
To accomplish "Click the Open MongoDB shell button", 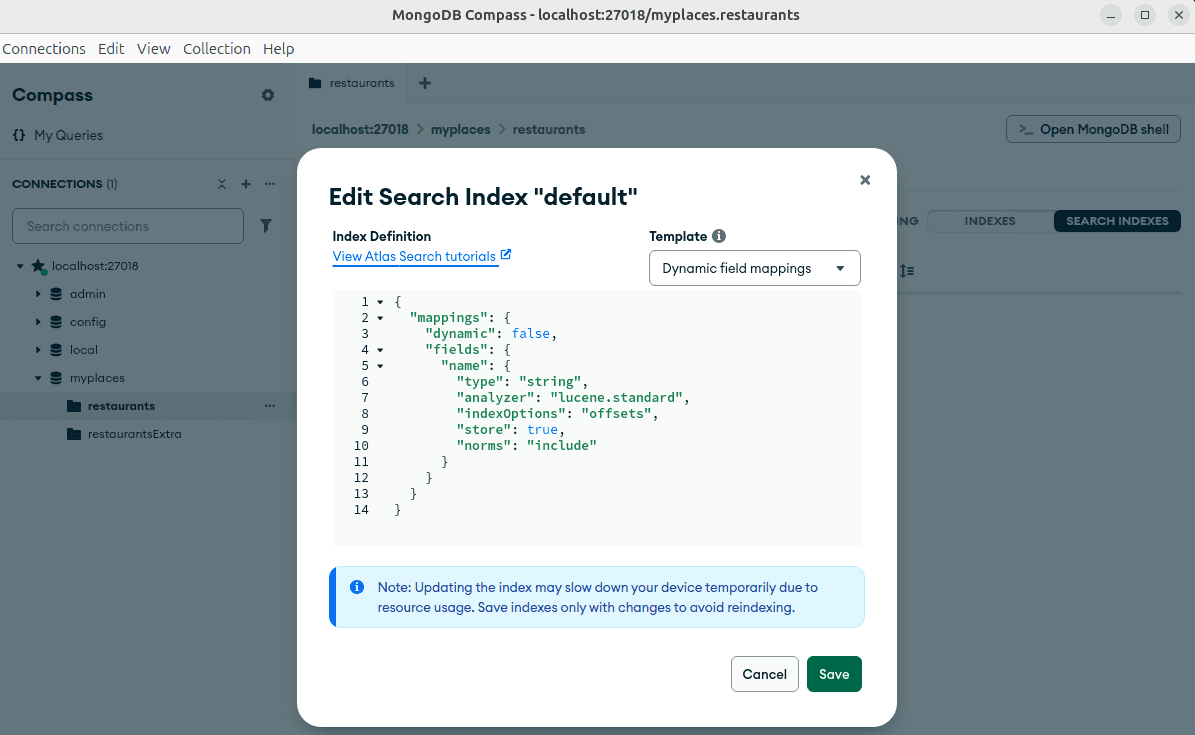I will (1093, 129).
